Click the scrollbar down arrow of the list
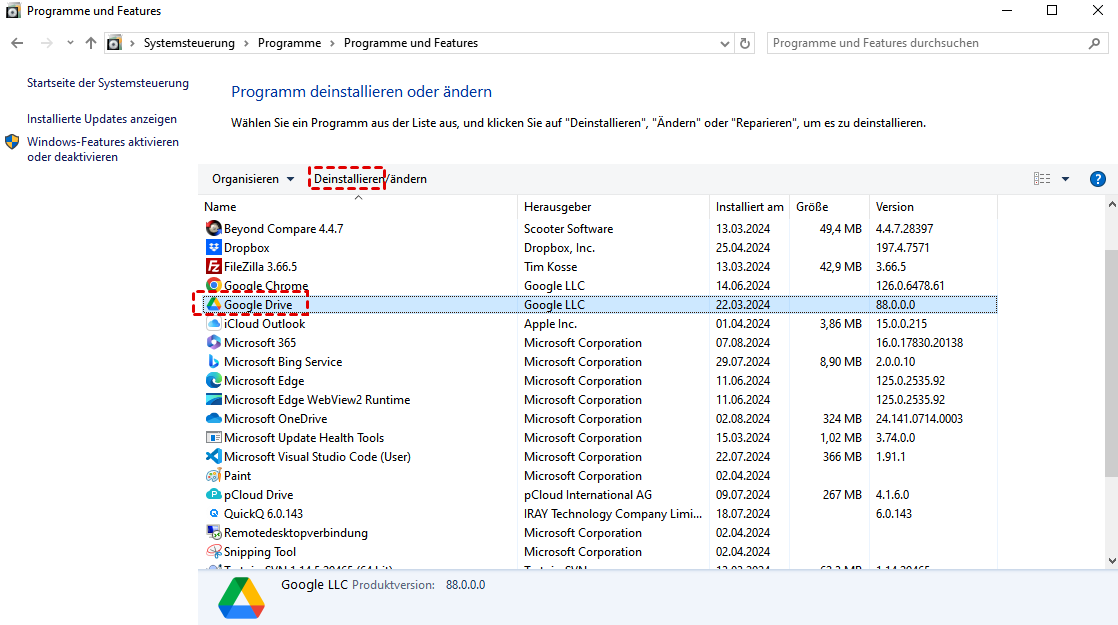Image resolution: width=1118 pixels, height=625 pixels. click(x=1110, y=561)
